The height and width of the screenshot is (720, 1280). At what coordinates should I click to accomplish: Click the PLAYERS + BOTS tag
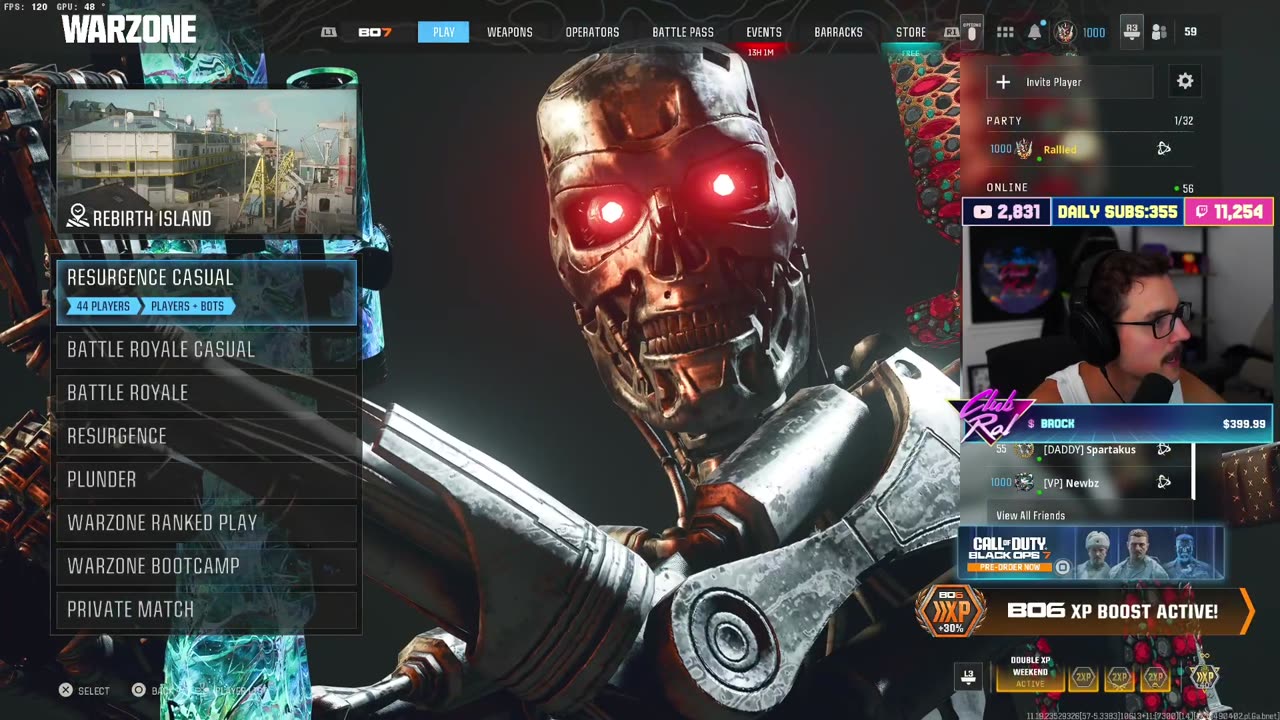pyautogui.click(x=188, y=306)
